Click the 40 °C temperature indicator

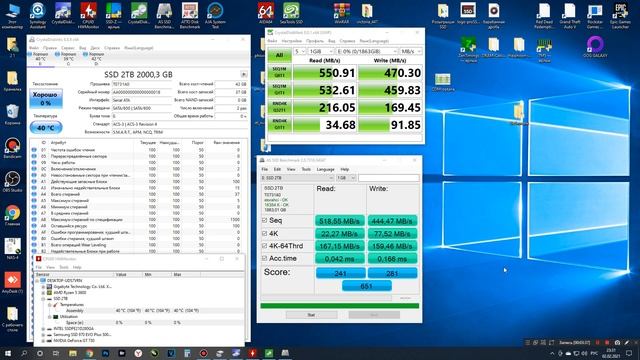(x=46, y=128)
